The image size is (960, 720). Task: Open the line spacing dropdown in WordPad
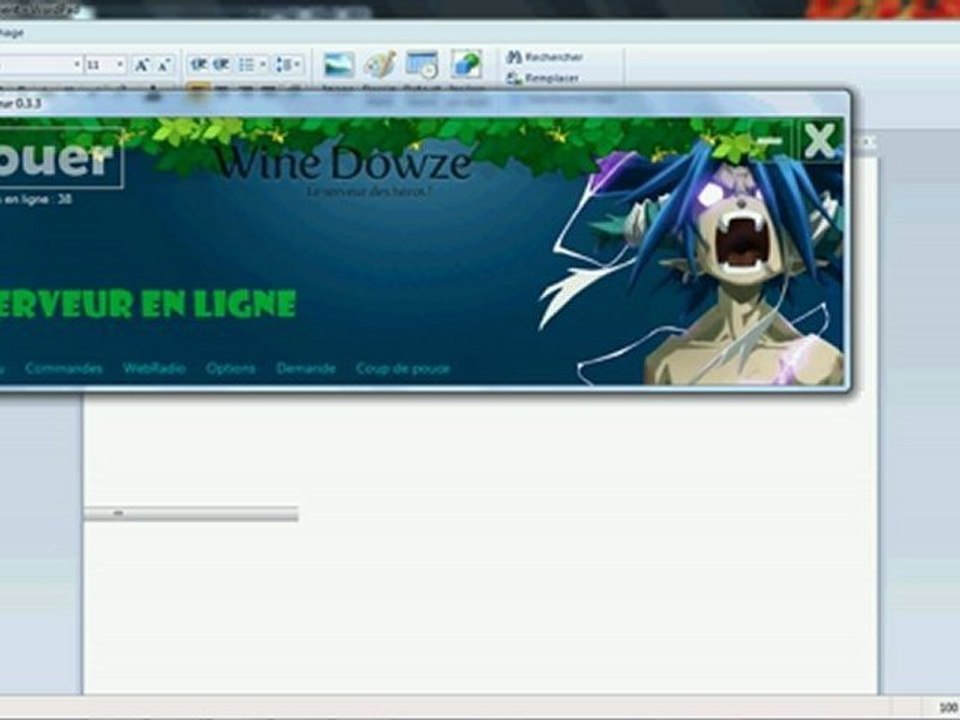288,64
